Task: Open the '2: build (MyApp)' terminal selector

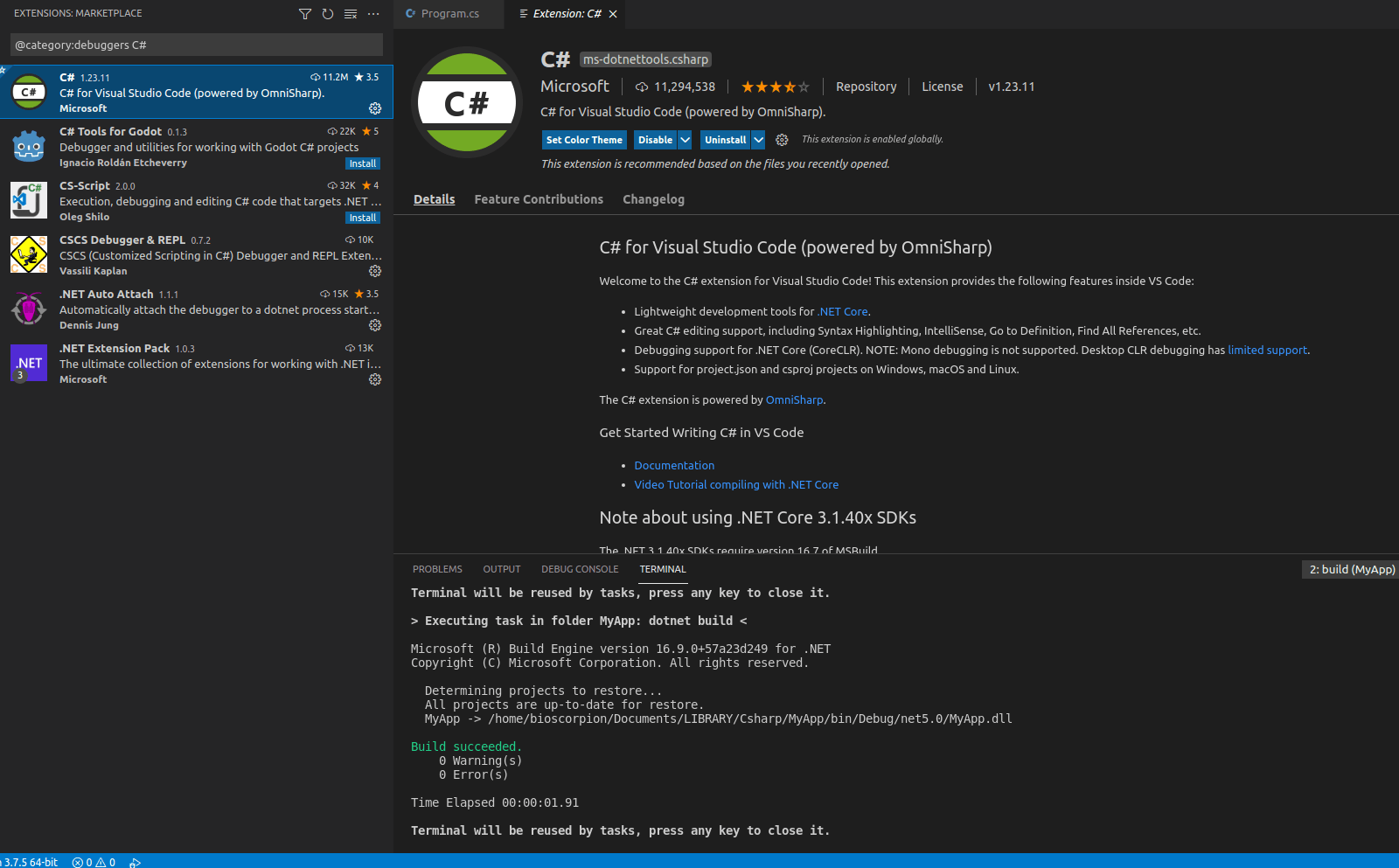Action: click(x=1349, y=569)
